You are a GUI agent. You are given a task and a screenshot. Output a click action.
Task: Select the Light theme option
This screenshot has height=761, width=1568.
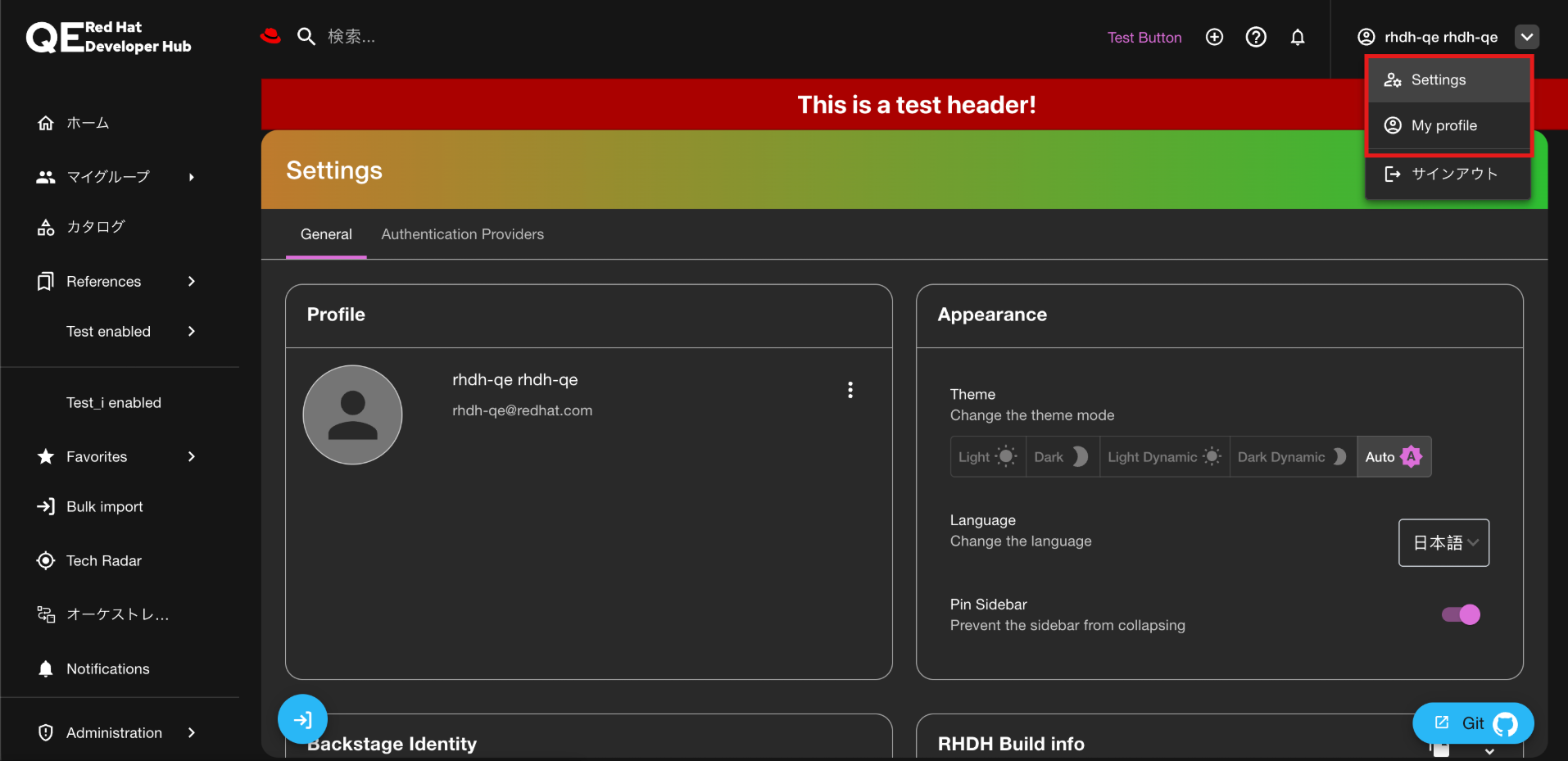(x=988, y=456)
